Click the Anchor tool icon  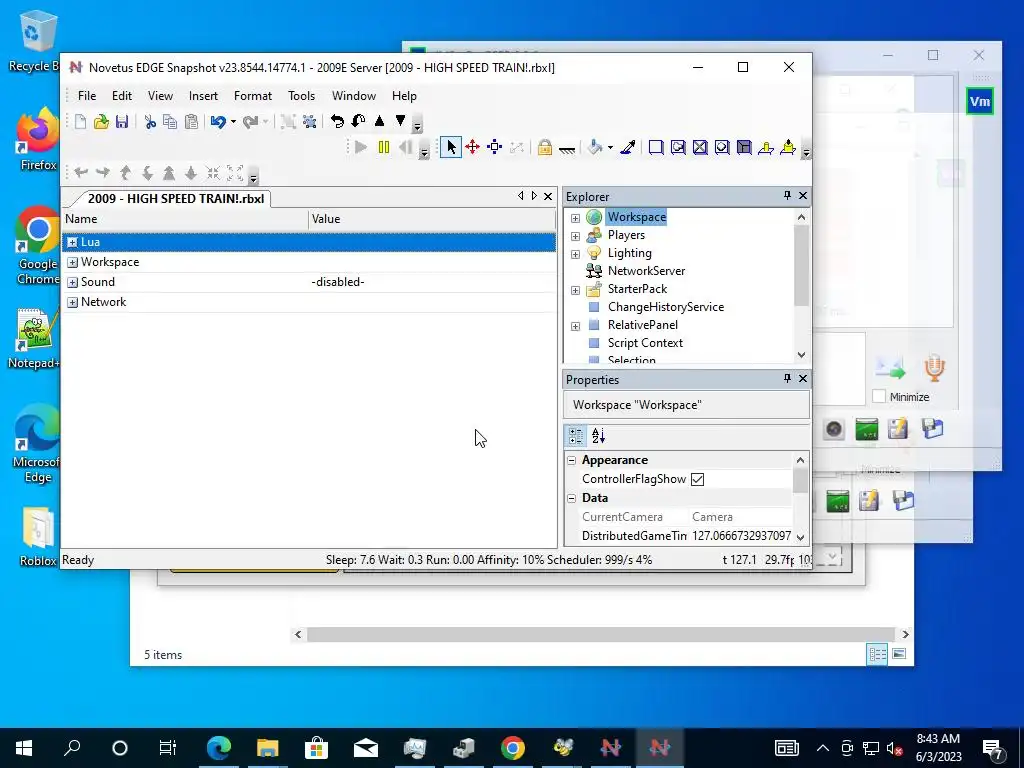[x=567, y=150]
